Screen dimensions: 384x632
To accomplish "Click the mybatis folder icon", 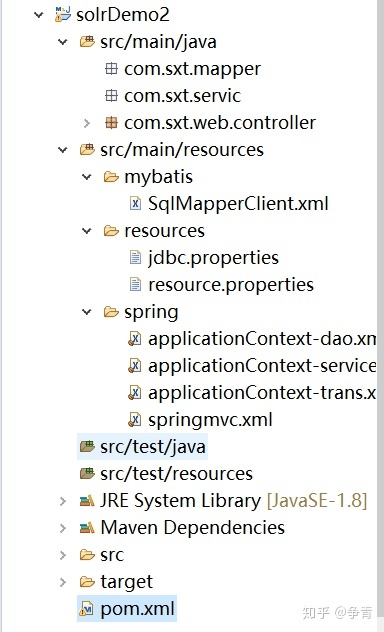I will (x=111, y=177).
